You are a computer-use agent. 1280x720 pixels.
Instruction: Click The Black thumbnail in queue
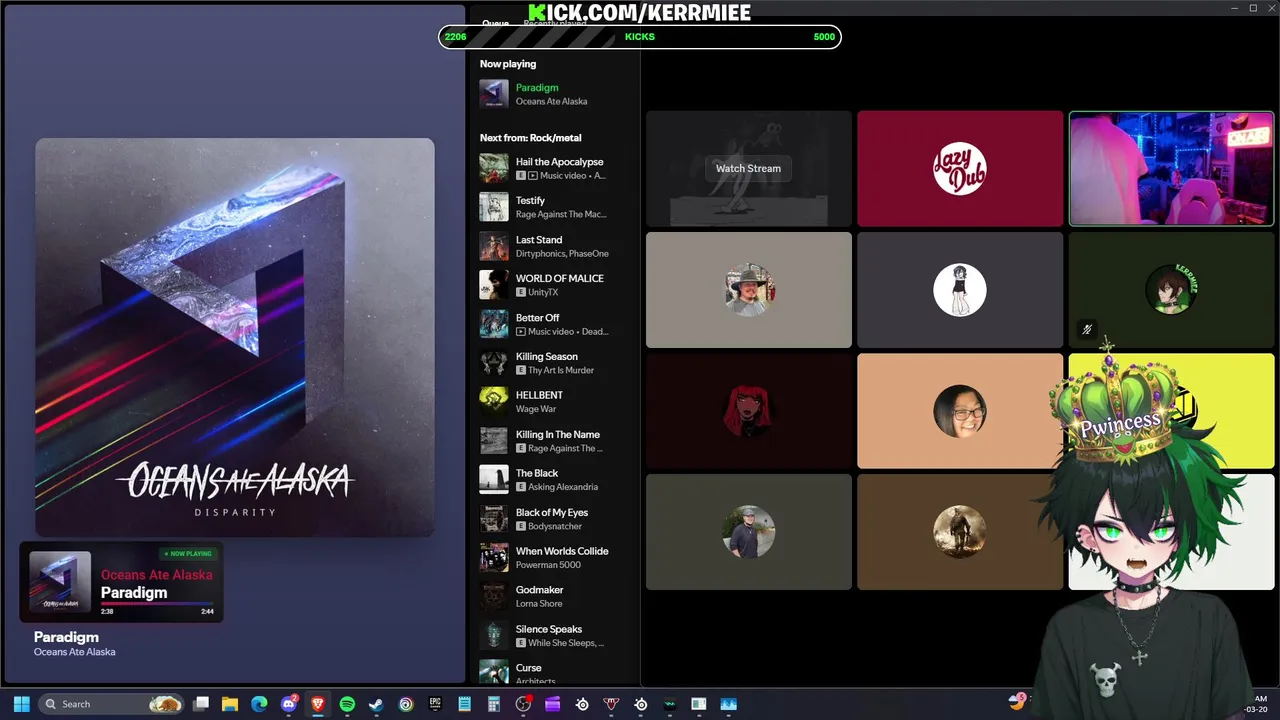(x=494, y=480)
